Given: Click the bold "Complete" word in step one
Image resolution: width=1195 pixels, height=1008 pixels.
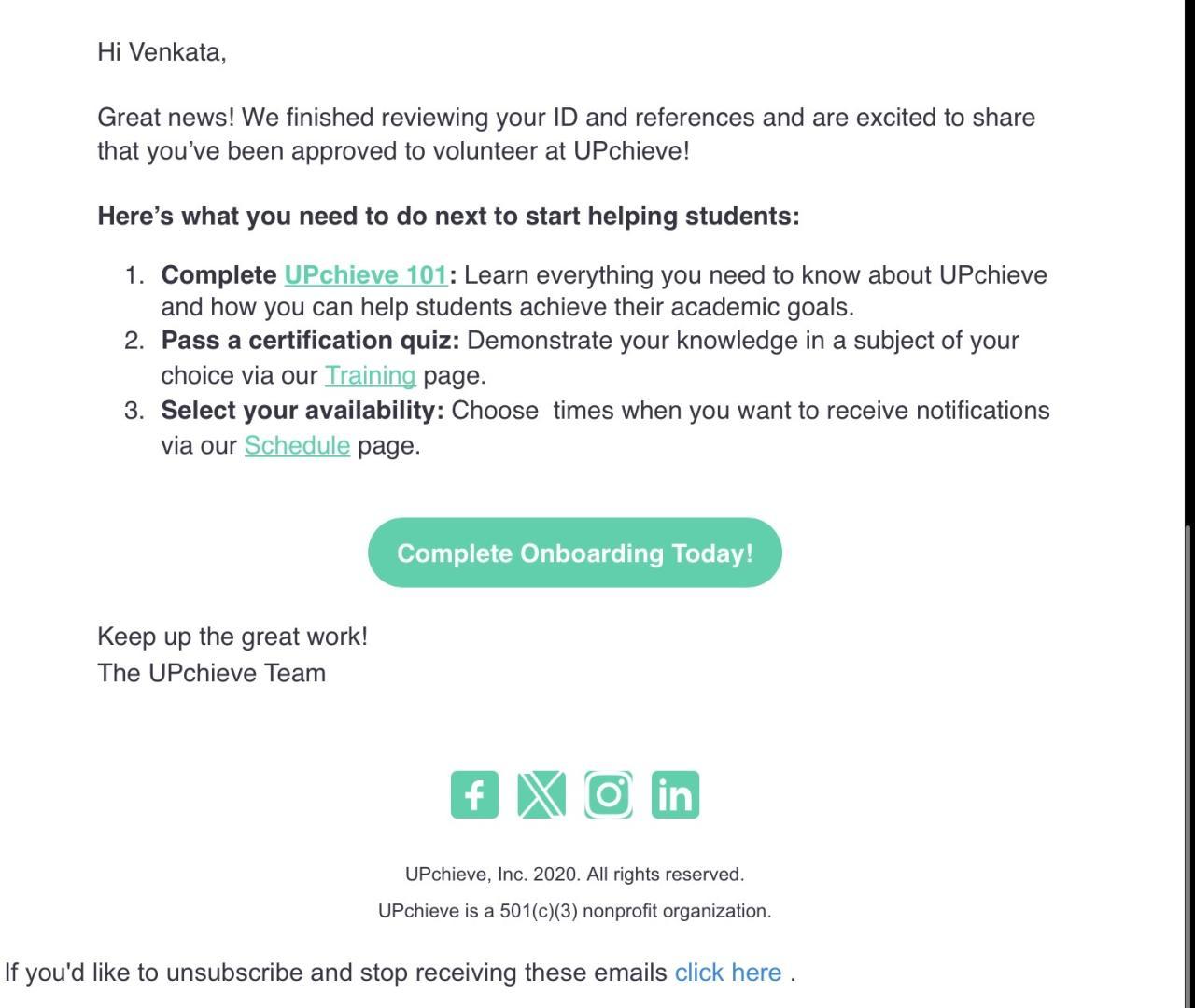Looking at the screenshot, I should (218, 275).
